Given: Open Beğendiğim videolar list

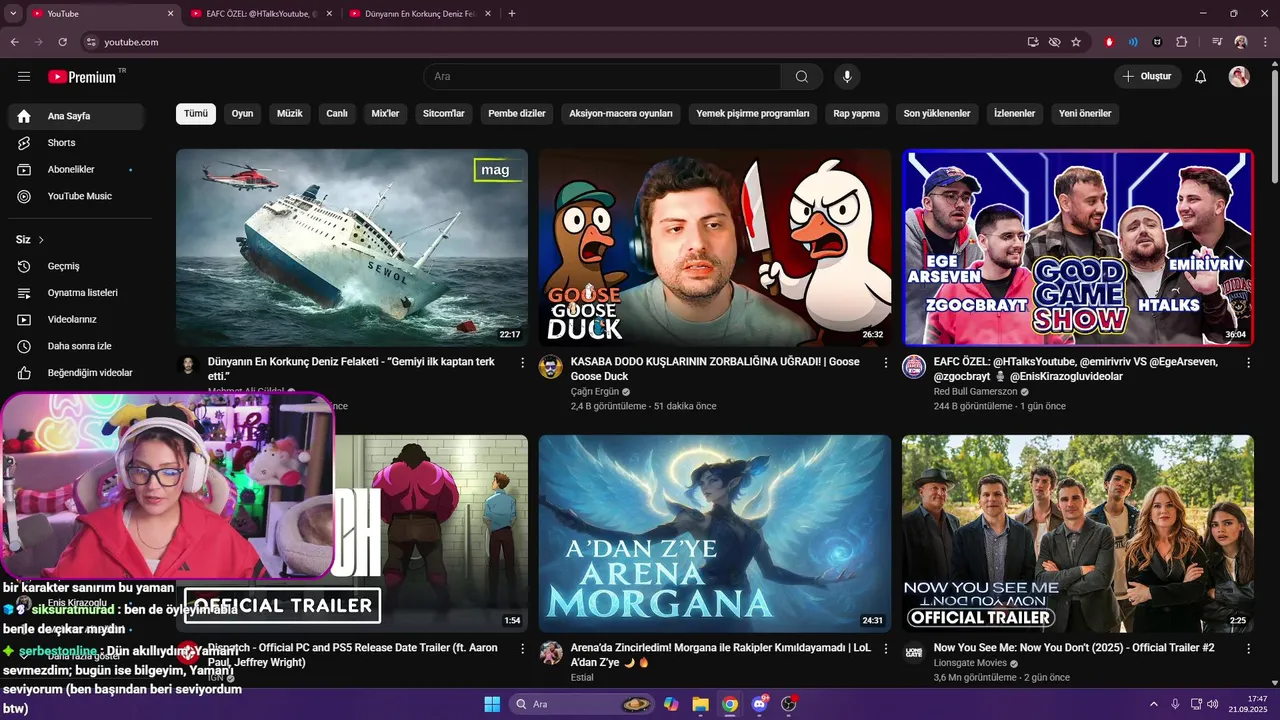Looking at the screenshot, I should coord(76,373).
